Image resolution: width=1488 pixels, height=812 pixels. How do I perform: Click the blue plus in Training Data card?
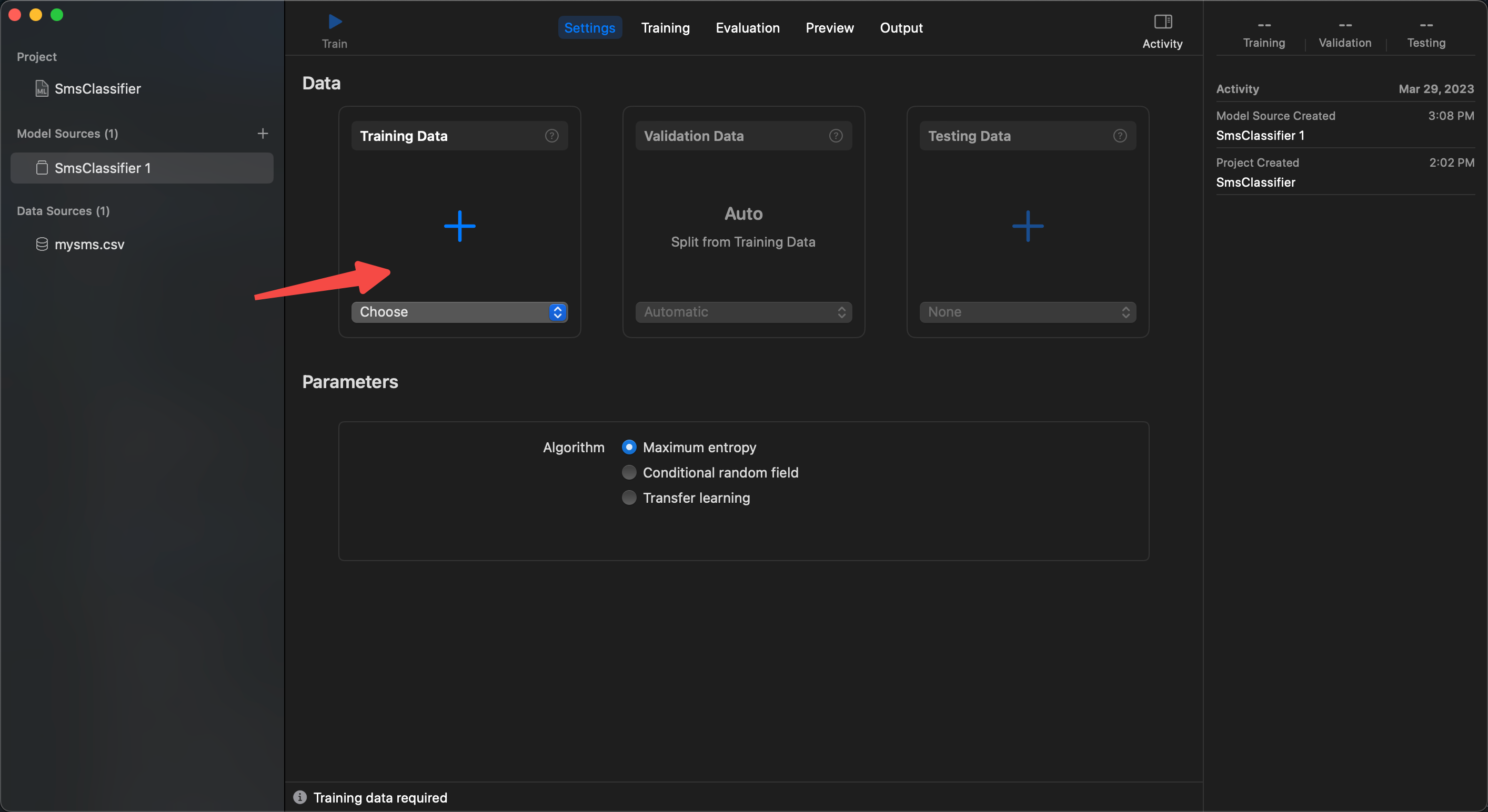459,226
